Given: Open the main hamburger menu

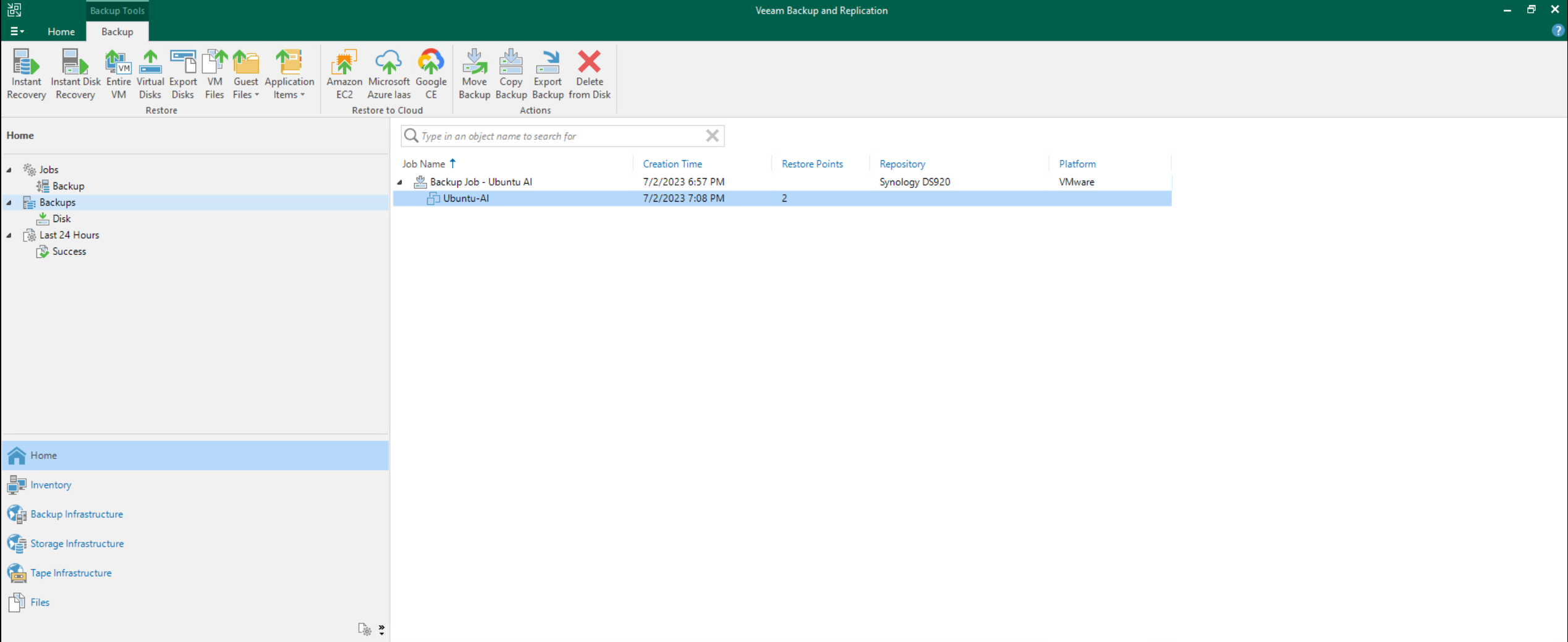Looking at the screenshot, I should point(17,31).
